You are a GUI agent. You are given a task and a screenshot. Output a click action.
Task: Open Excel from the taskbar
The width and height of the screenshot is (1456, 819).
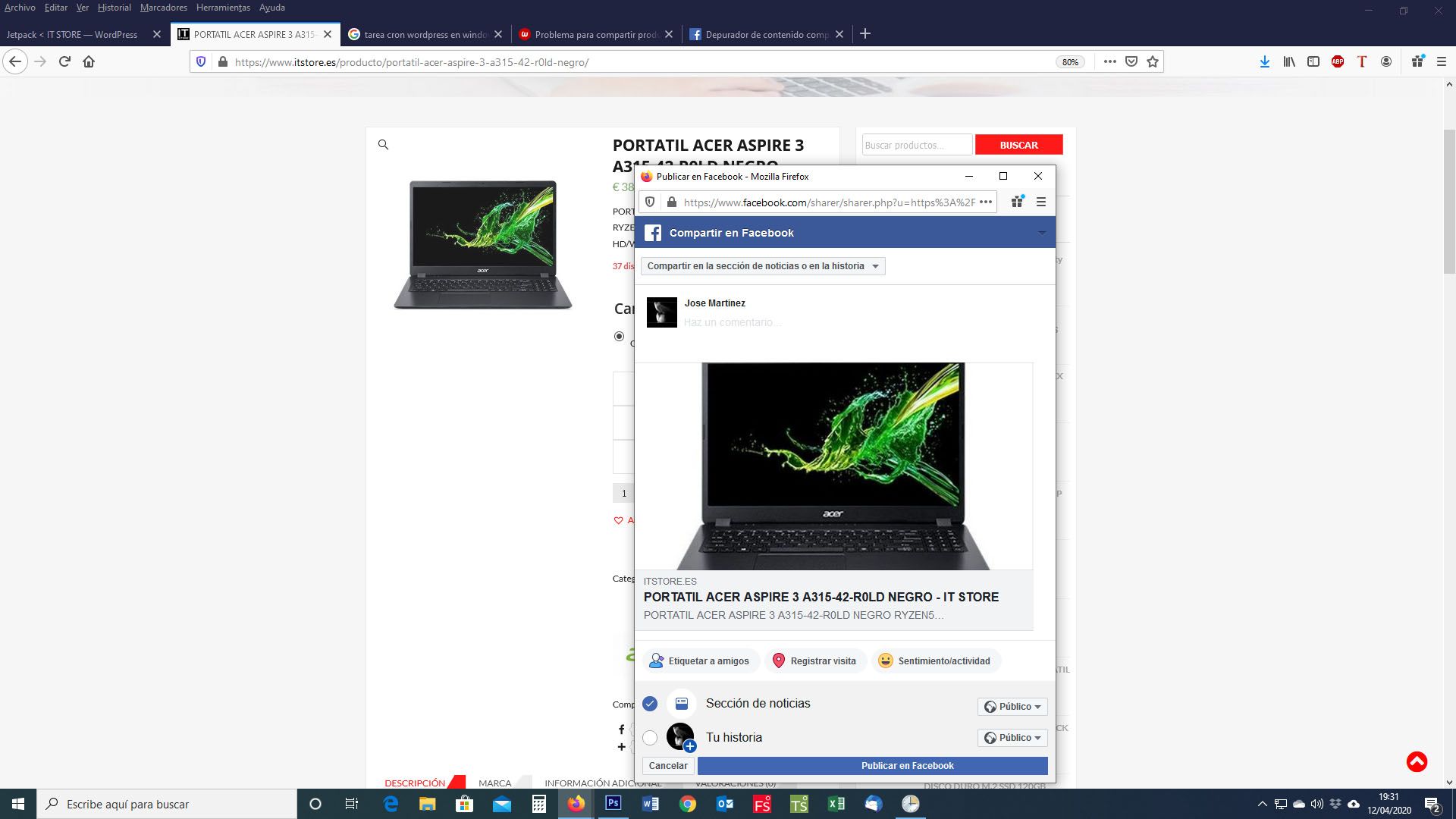click(x=836, y=804)
